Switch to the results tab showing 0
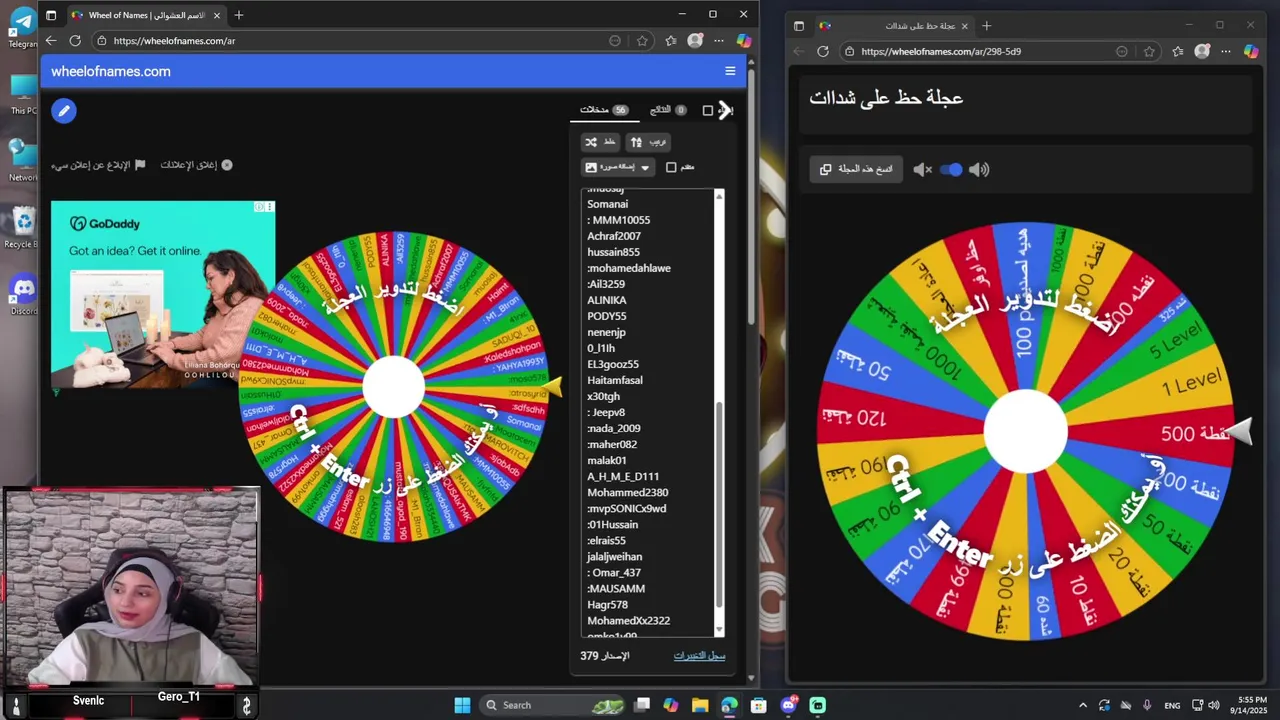Screen dimensions: 1280x720 coord(668,110)
